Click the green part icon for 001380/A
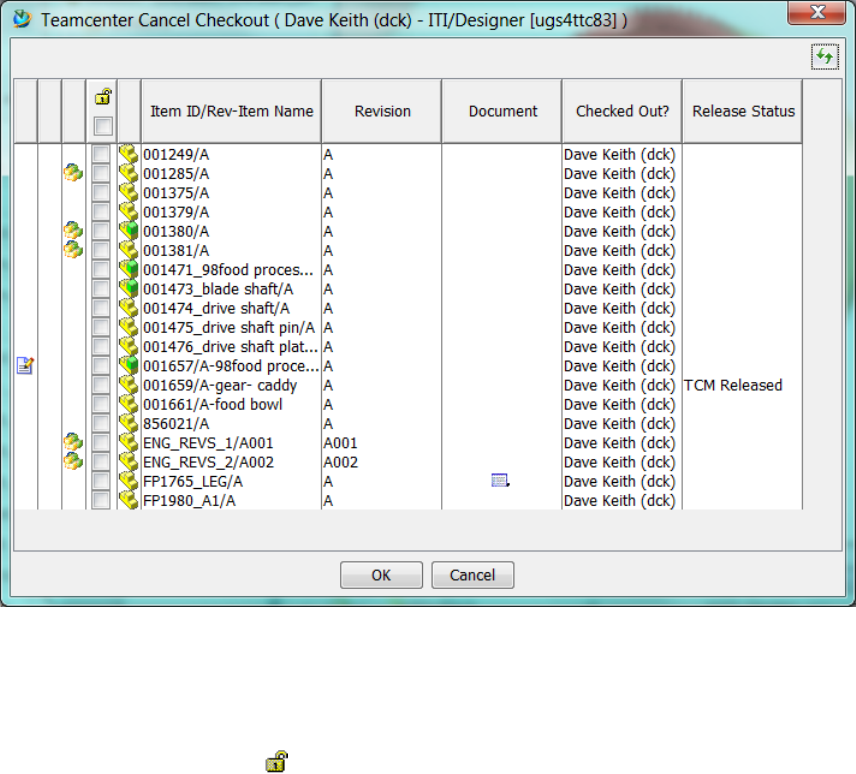Screen dimensions: 856x774 [128, 231]
